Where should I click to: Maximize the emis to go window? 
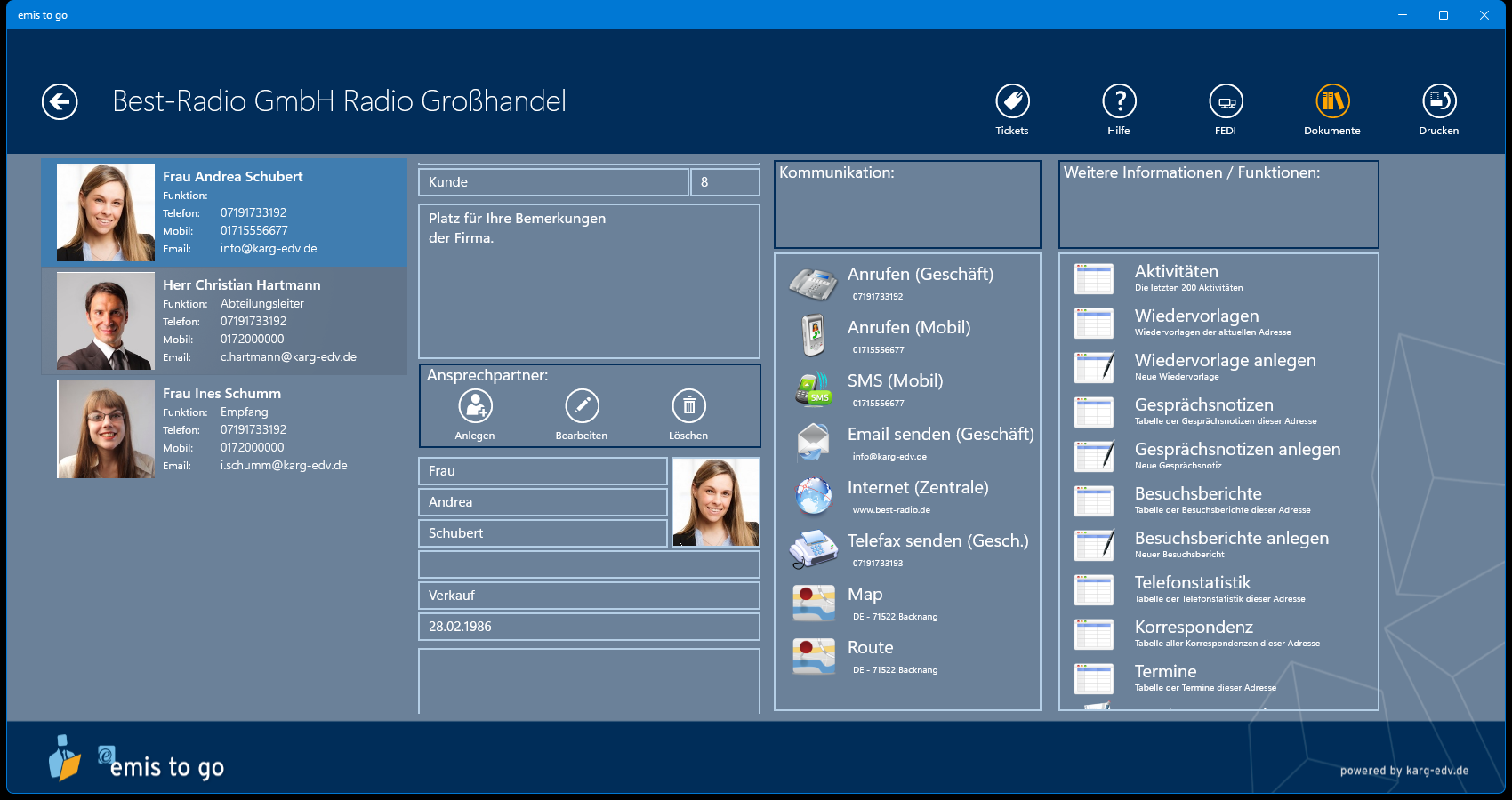click(1444, 15)
